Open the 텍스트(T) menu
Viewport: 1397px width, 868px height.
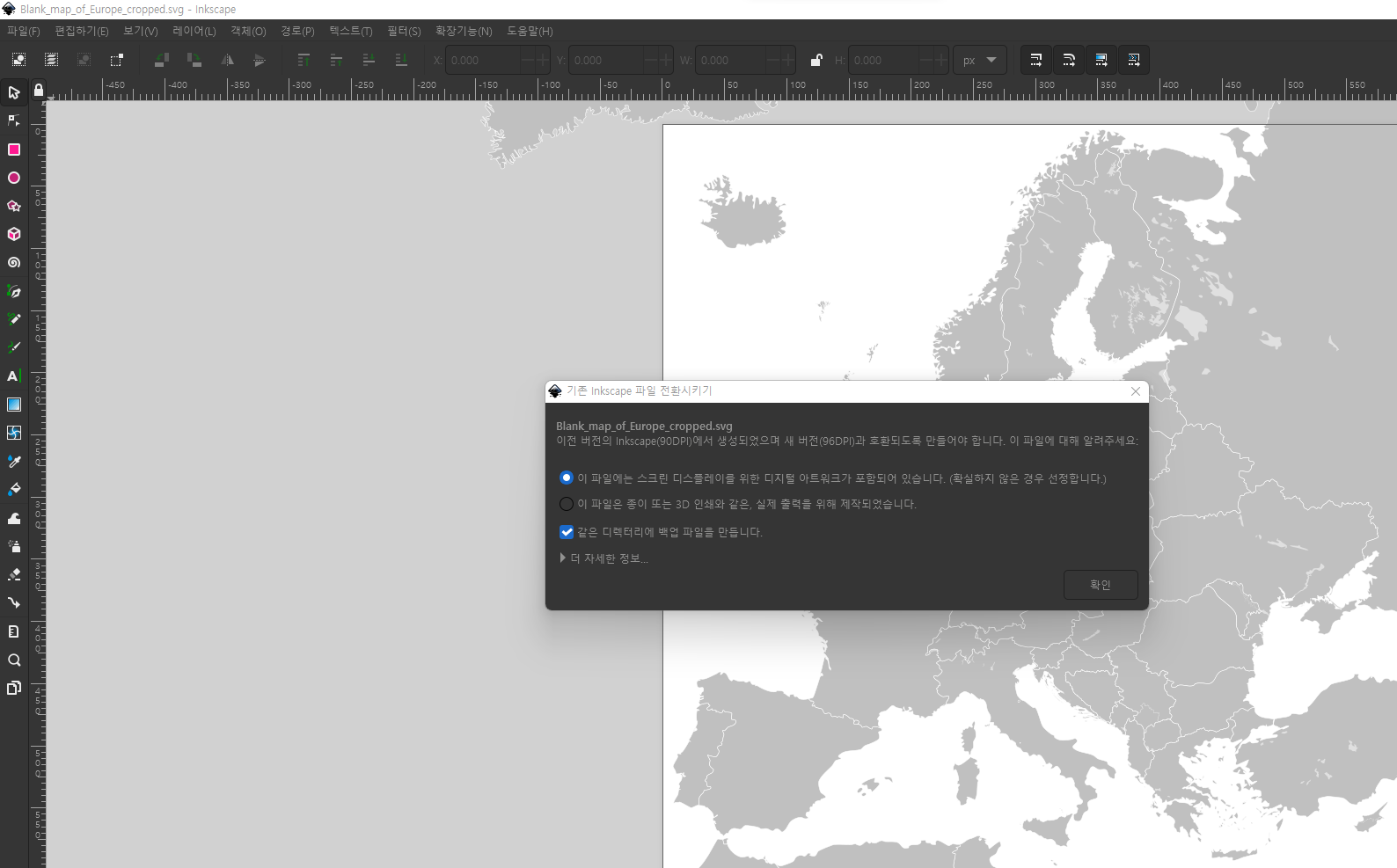pyautogui.click(x=351, y=31)
